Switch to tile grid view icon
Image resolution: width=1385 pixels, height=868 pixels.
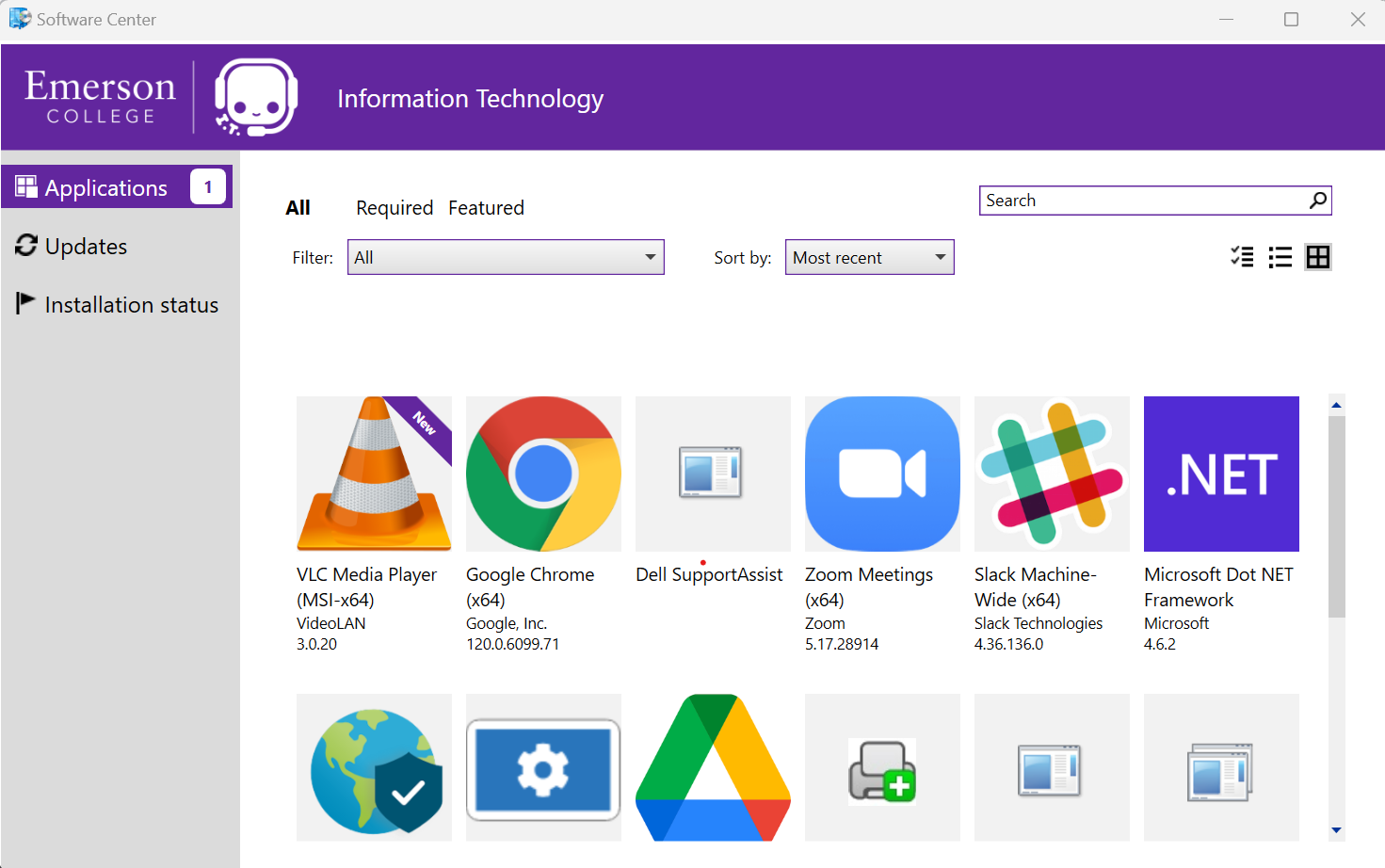[1318, 257]
